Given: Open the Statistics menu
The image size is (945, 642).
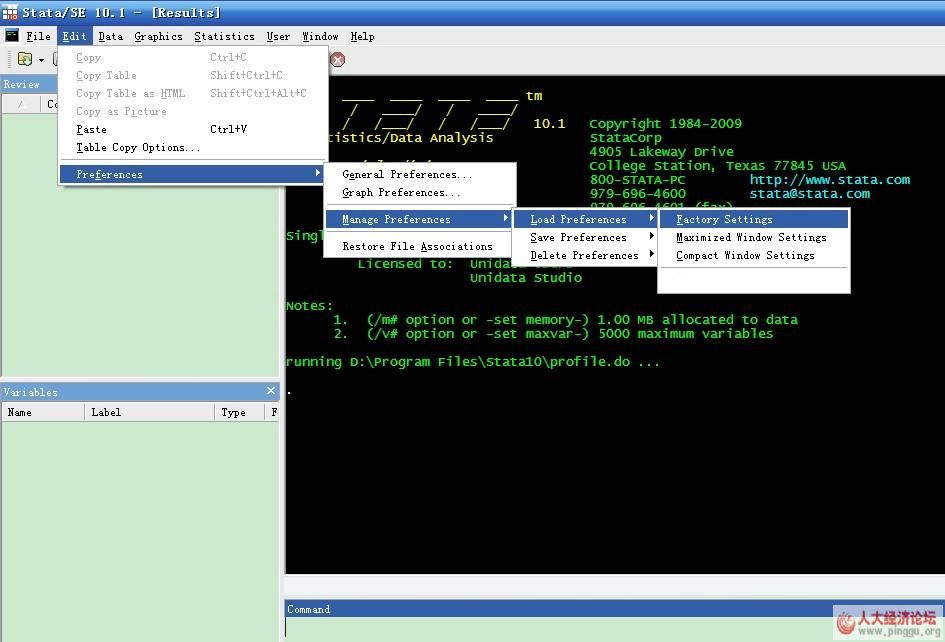Looking at the screenshot, I should 224,36.
